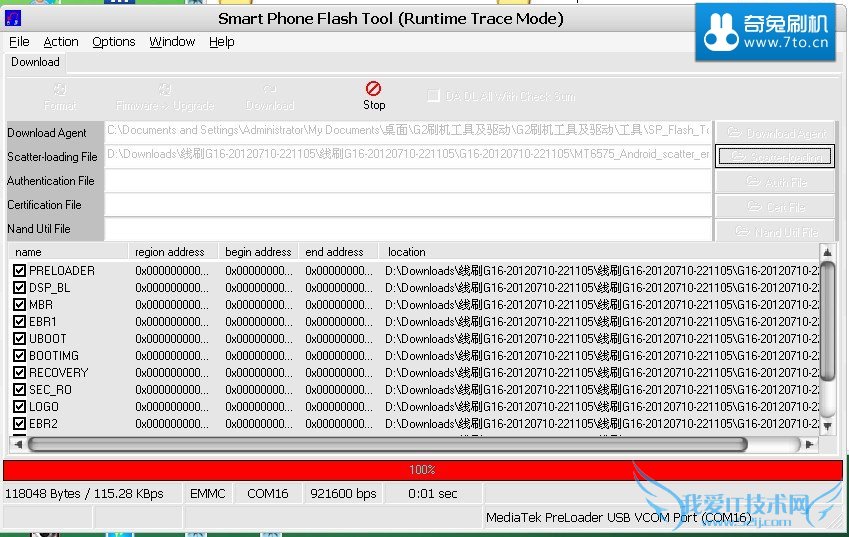Uncheck the RECOVERY partition checkbox
The image size is (849, 537).
tap(19, 373)
